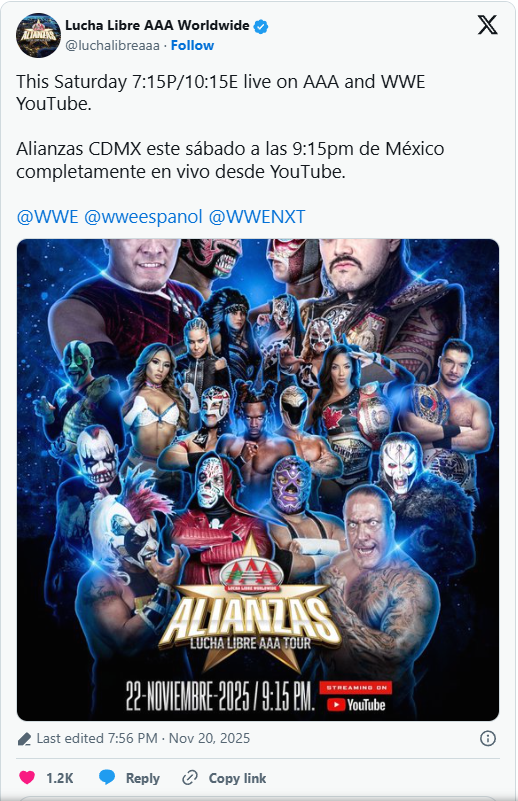Click the reply speech bubble icon
The image size is (518, 801).
point(107,778)
